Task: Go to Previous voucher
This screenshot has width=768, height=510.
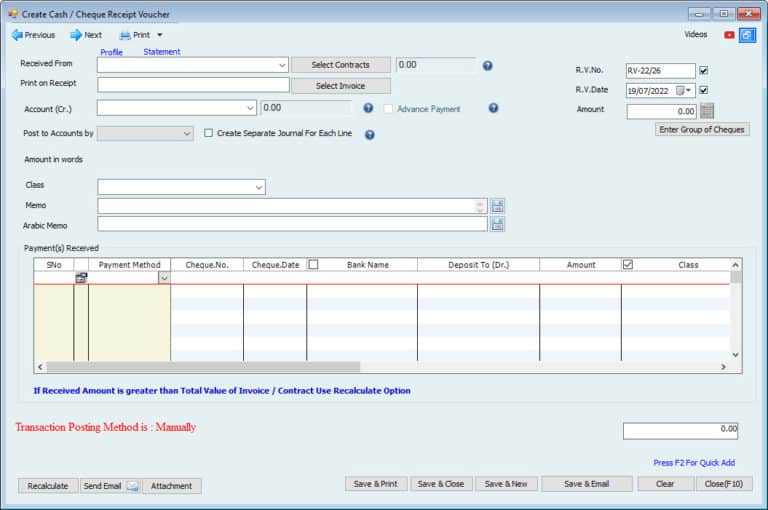Action: [x=33, y=35]
